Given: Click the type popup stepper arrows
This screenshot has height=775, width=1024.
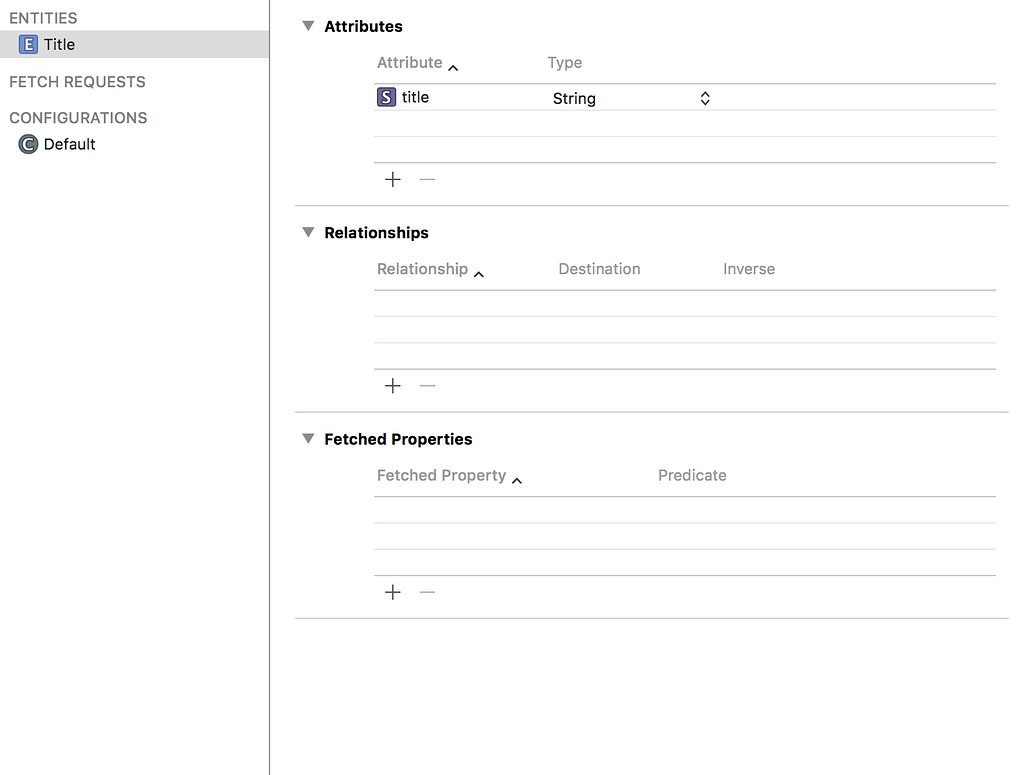Looking at the screenshot, I should (705, 99).
